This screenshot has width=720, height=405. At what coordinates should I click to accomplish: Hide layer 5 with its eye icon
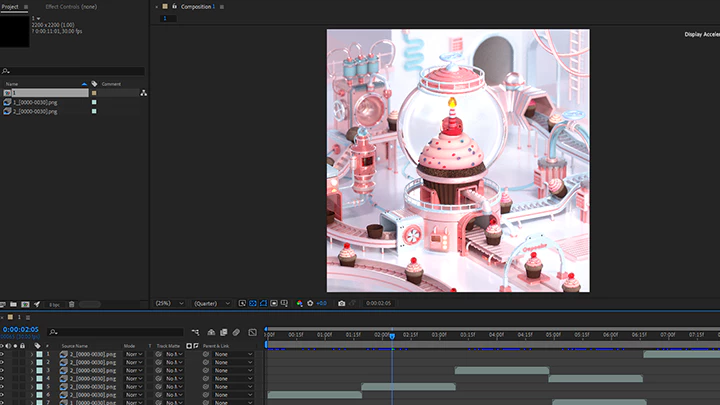(2, 387)
